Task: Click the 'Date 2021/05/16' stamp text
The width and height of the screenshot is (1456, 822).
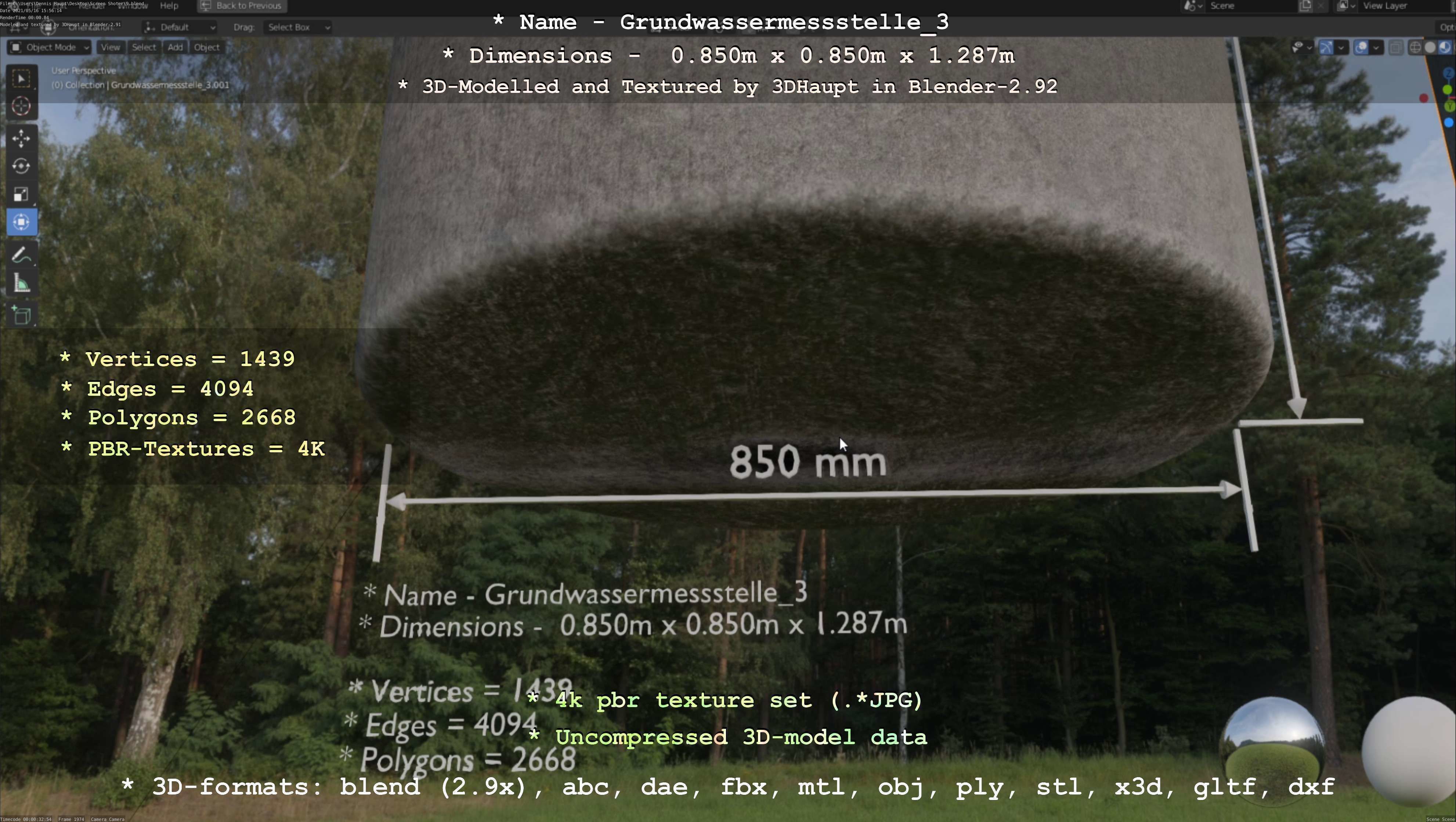Action: pos(31,11)
